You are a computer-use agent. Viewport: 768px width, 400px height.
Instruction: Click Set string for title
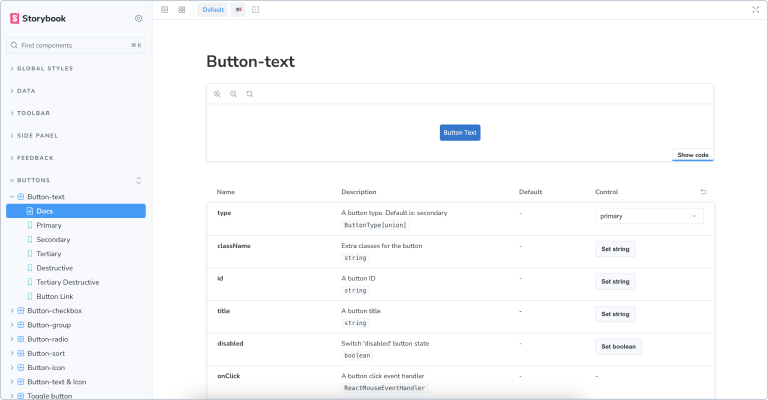click(615, 314)
